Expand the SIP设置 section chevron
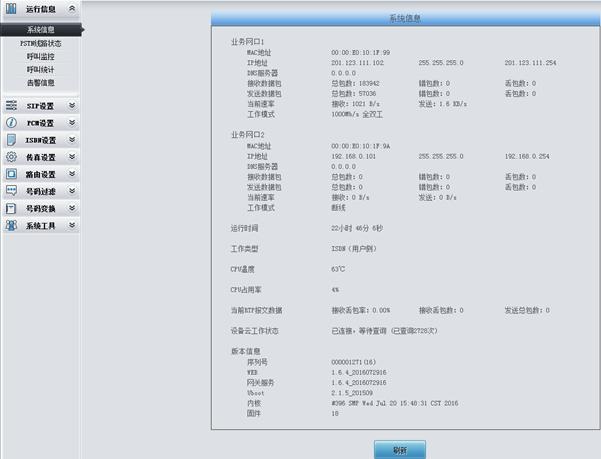Screen dimensions: 601x459 coord(72,105)
